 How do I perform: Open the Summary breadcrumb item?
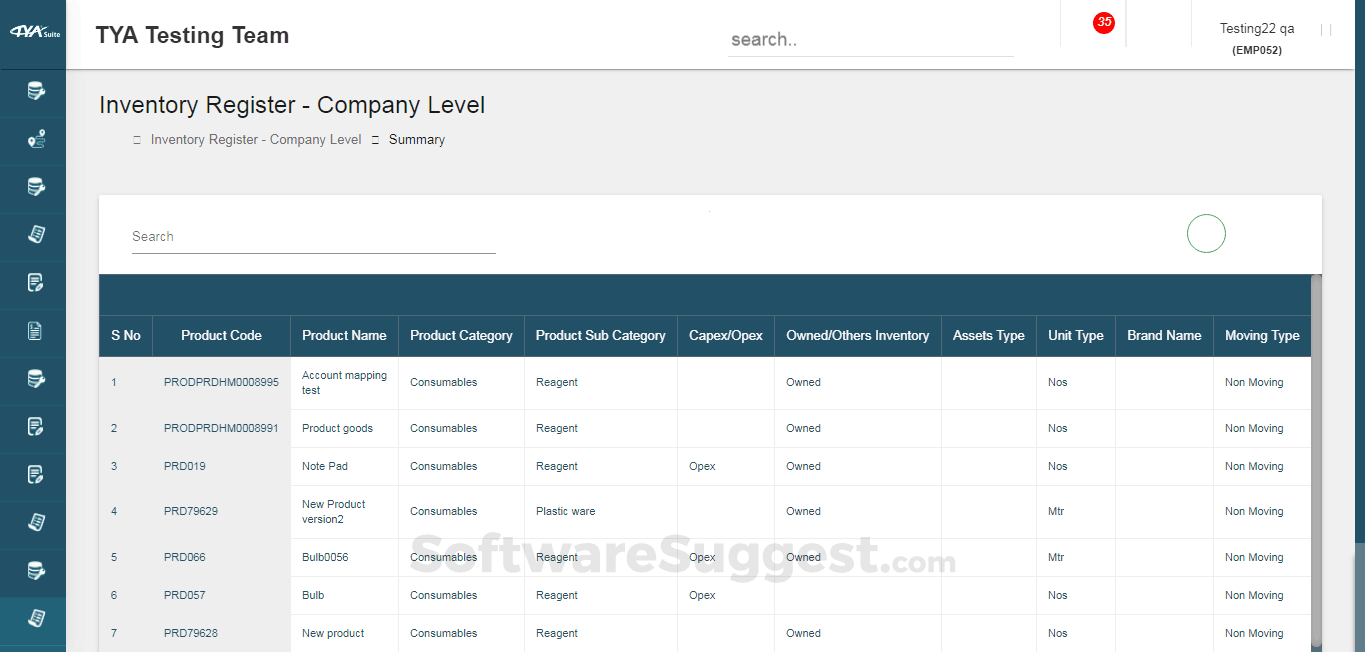[416, 139]
